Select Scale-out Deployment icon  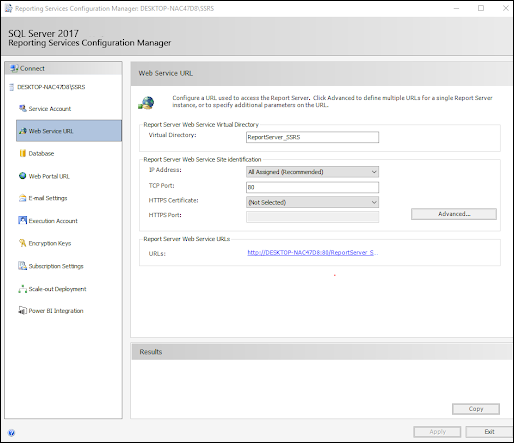coord(22,289)
